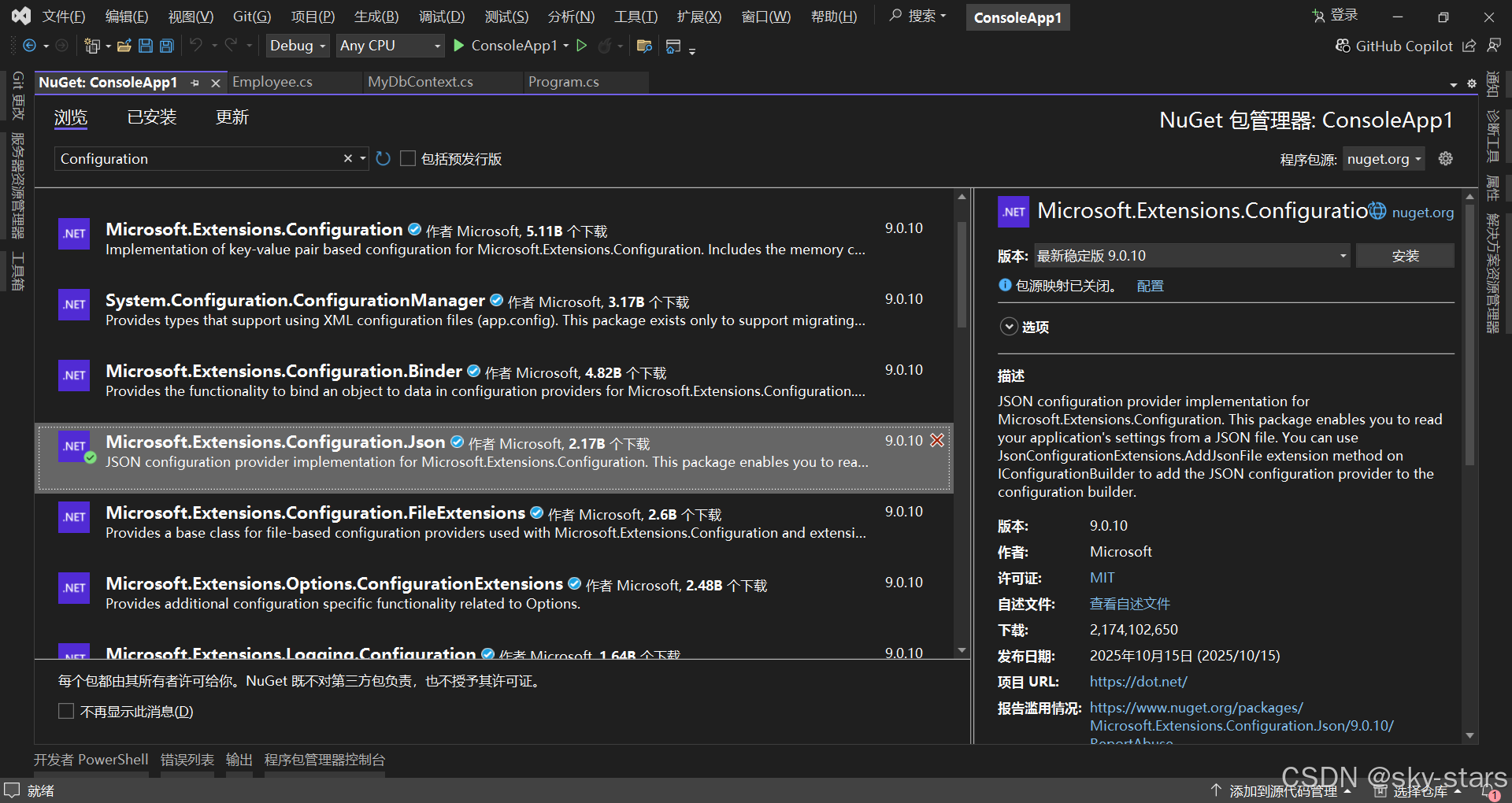Switch to the Updates (更新) tab
The width and height of the screenshot is (1512, 803).
tap(232, 117)
